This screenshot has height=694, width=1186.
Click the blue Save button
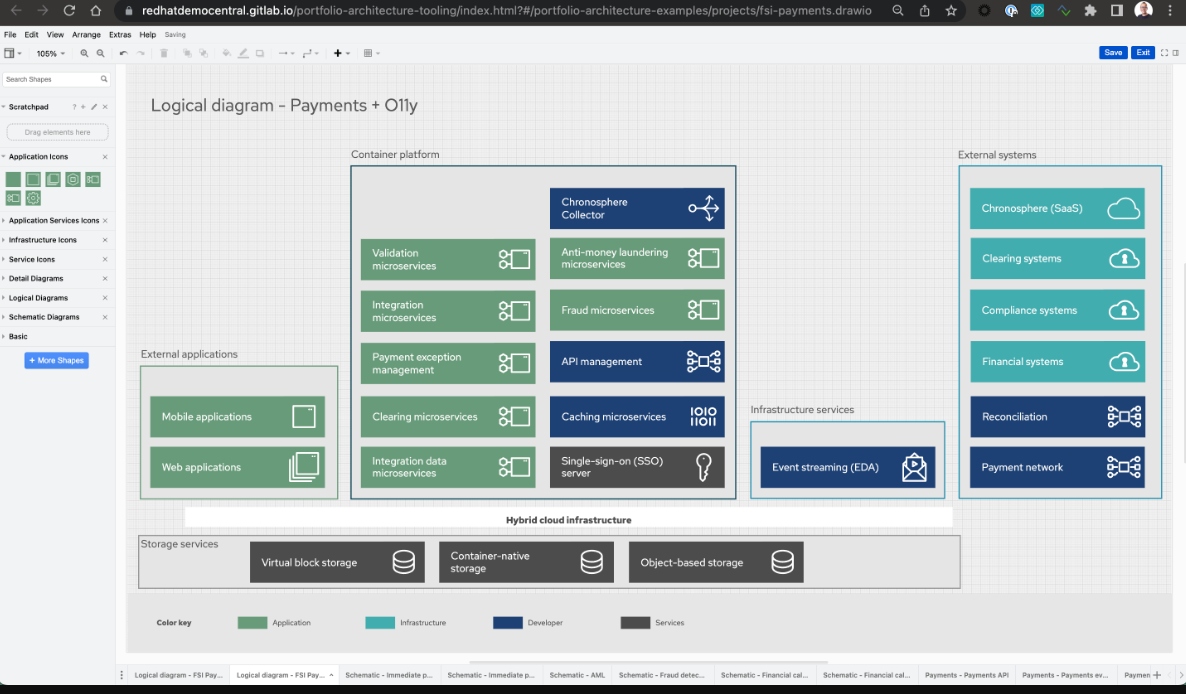coord(1112,53)
